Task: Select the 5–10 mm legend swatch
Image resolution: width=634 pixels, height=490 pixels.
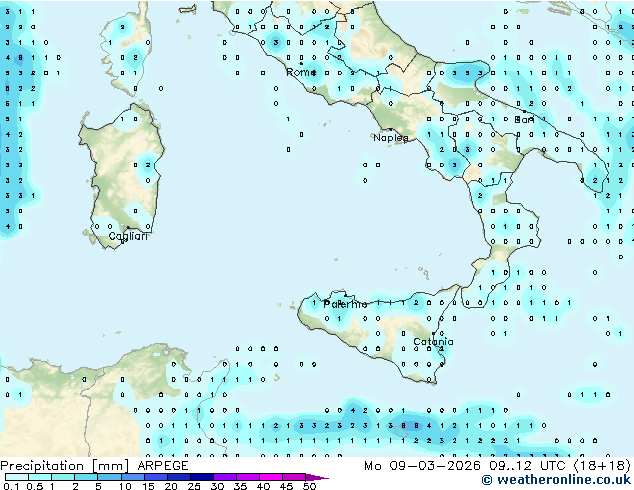Action: (x=109, y=477)
